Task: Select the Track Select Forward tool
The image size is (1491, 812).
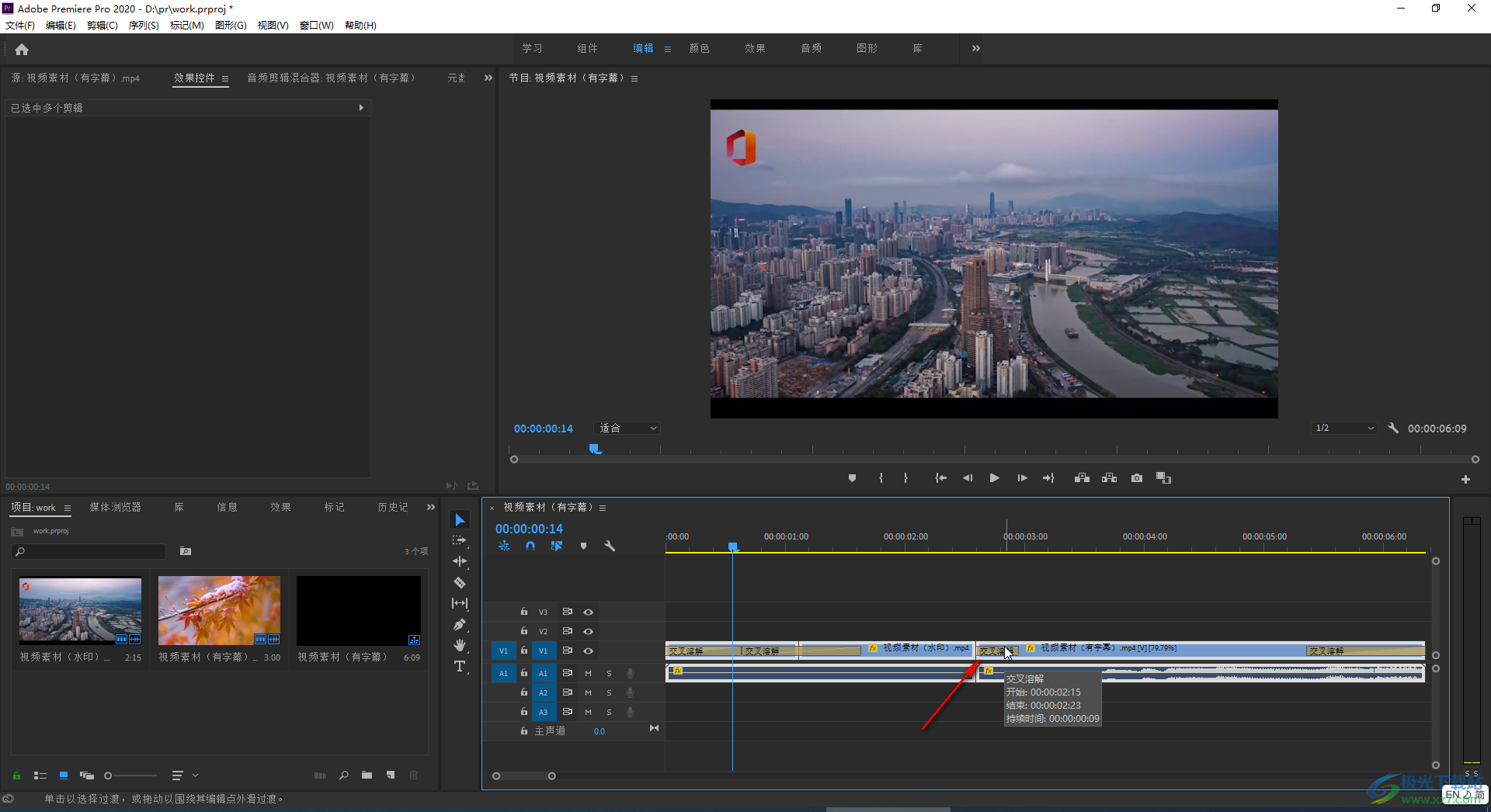Action: click(x=460, y=540)
